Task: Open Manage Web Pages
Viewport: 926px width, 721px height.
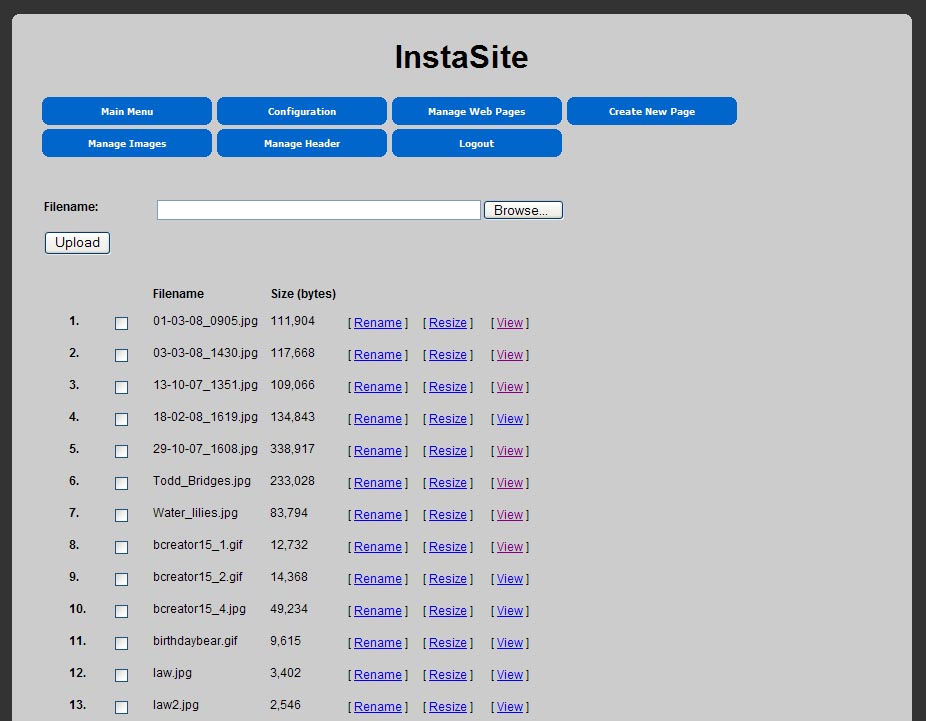Action: point(477,111)
